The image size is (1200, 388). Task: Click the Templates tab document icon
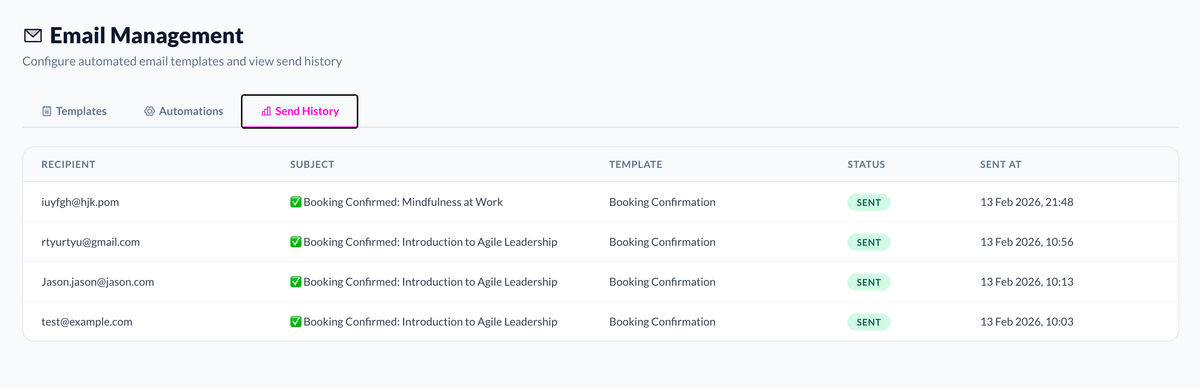(x=46, y=111)
